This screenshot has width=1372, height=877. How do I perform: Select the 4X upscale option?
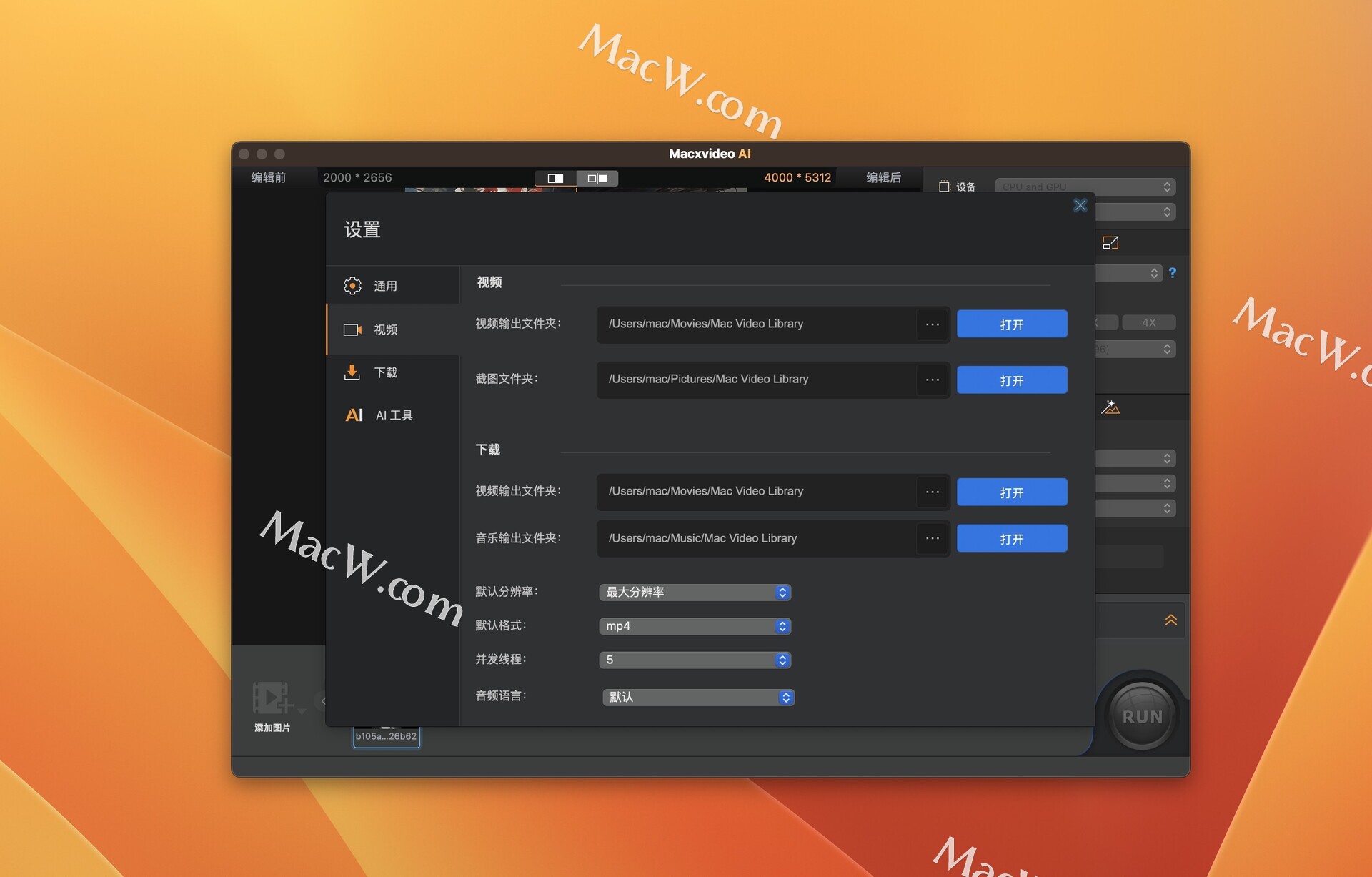(x=1148, y=322)
